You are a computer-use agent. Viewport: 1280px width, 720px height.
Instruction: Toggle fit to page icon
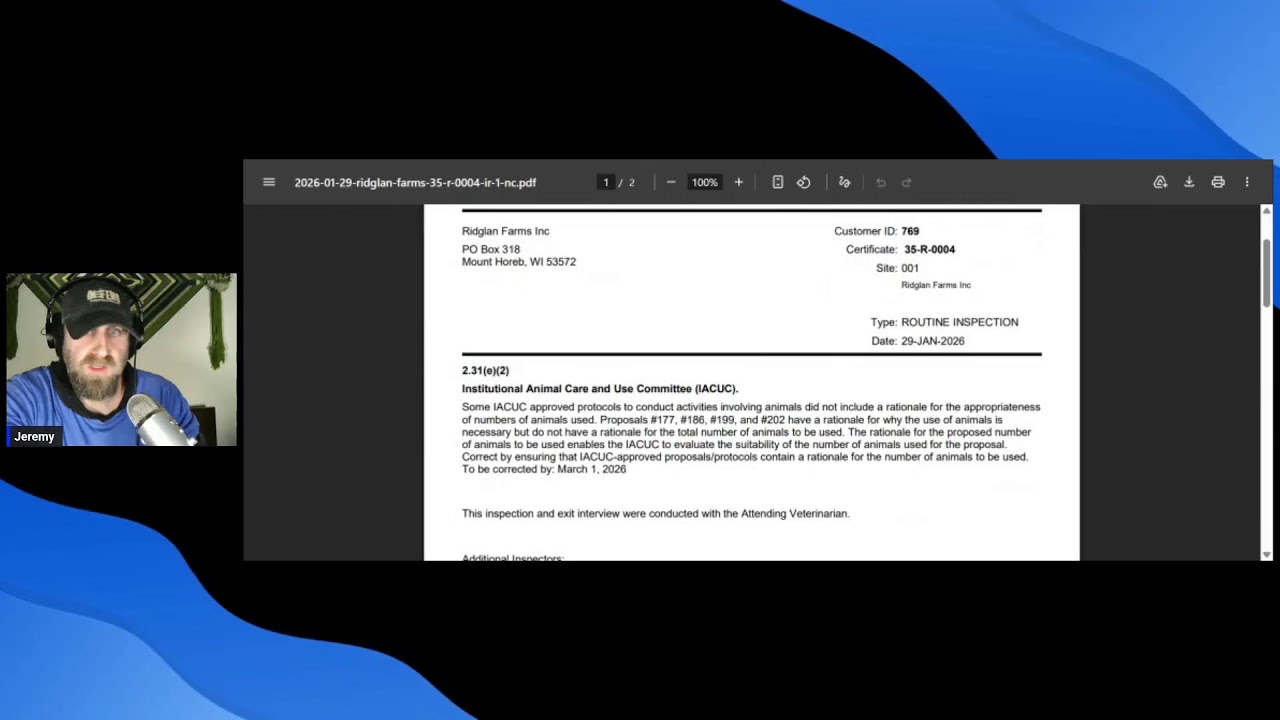(x=777, y=182)
